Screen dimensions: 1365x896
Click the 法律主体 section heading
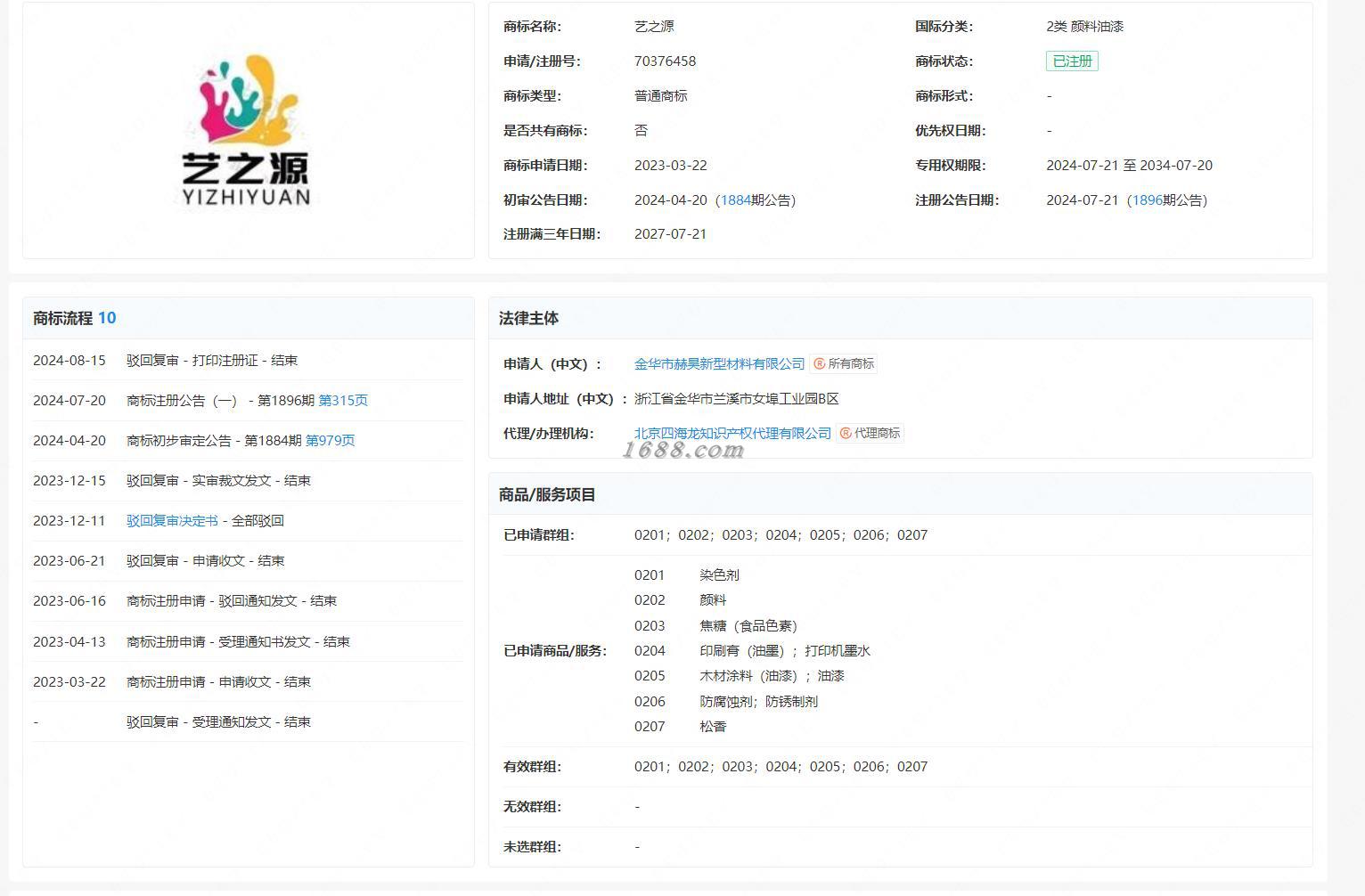point(529,318)
